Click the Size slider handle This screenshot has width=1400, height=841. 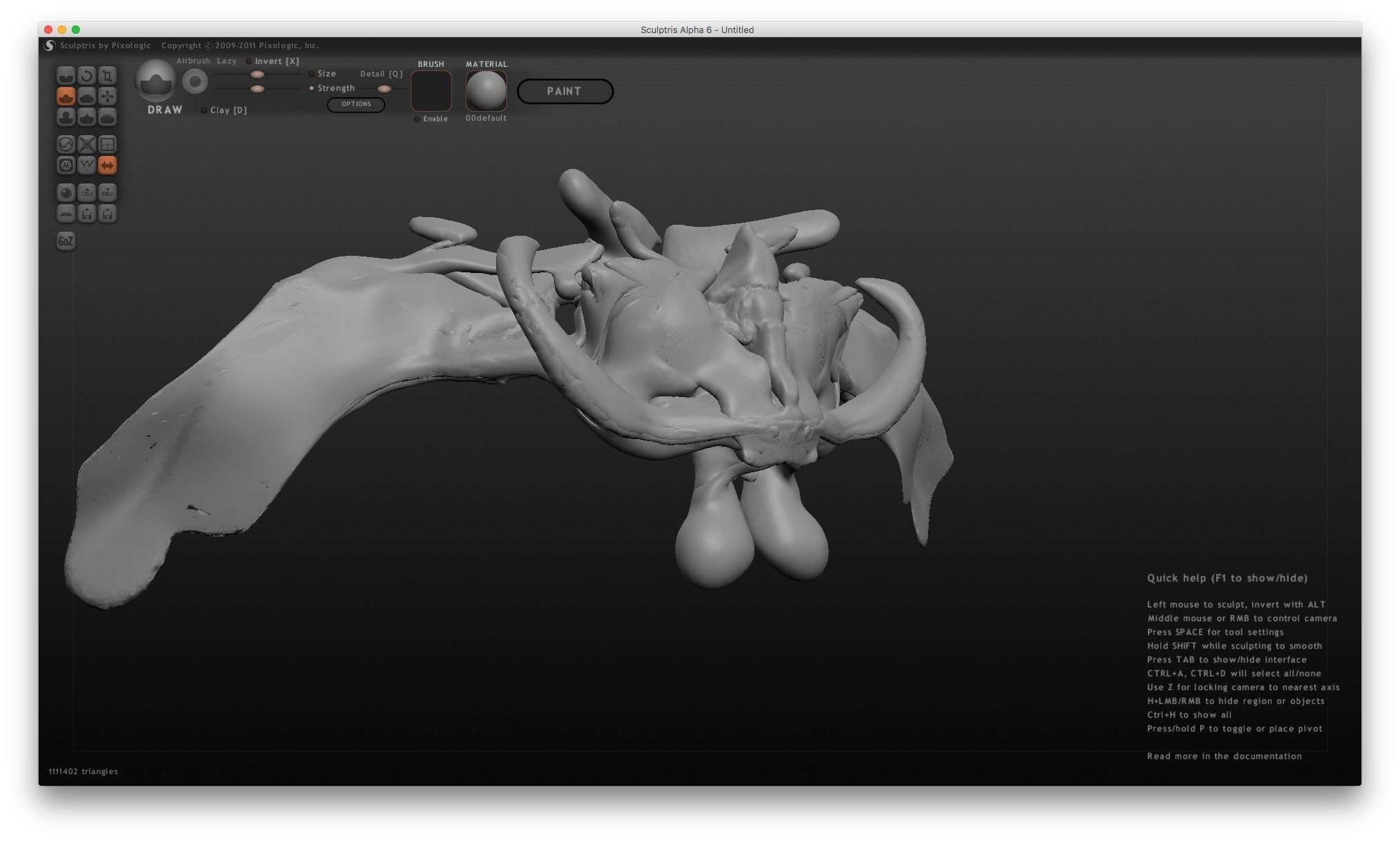257,74
